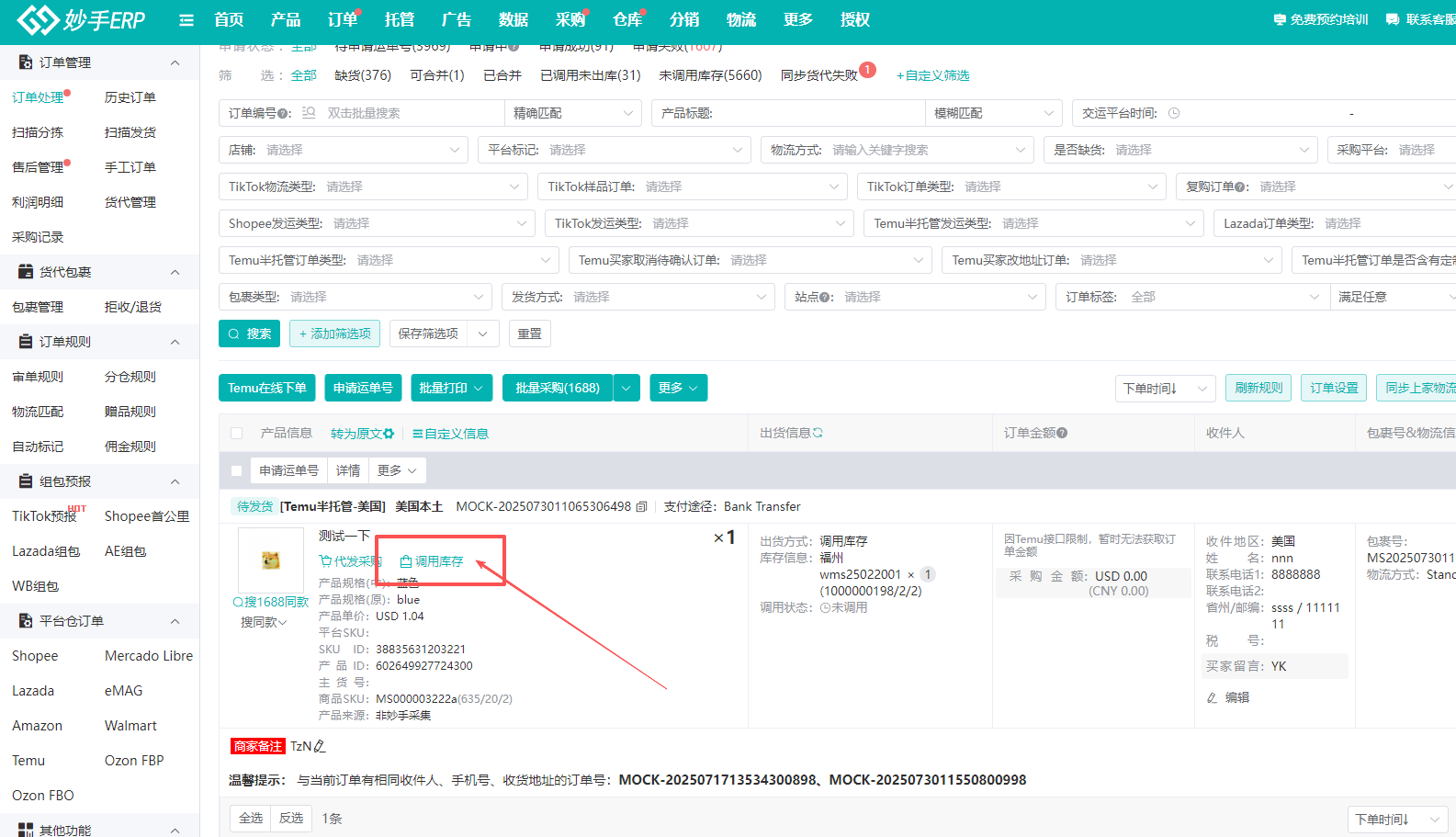Open the 包裹类型 dropdown
1456x837 pixels.
tap(355, 297)
